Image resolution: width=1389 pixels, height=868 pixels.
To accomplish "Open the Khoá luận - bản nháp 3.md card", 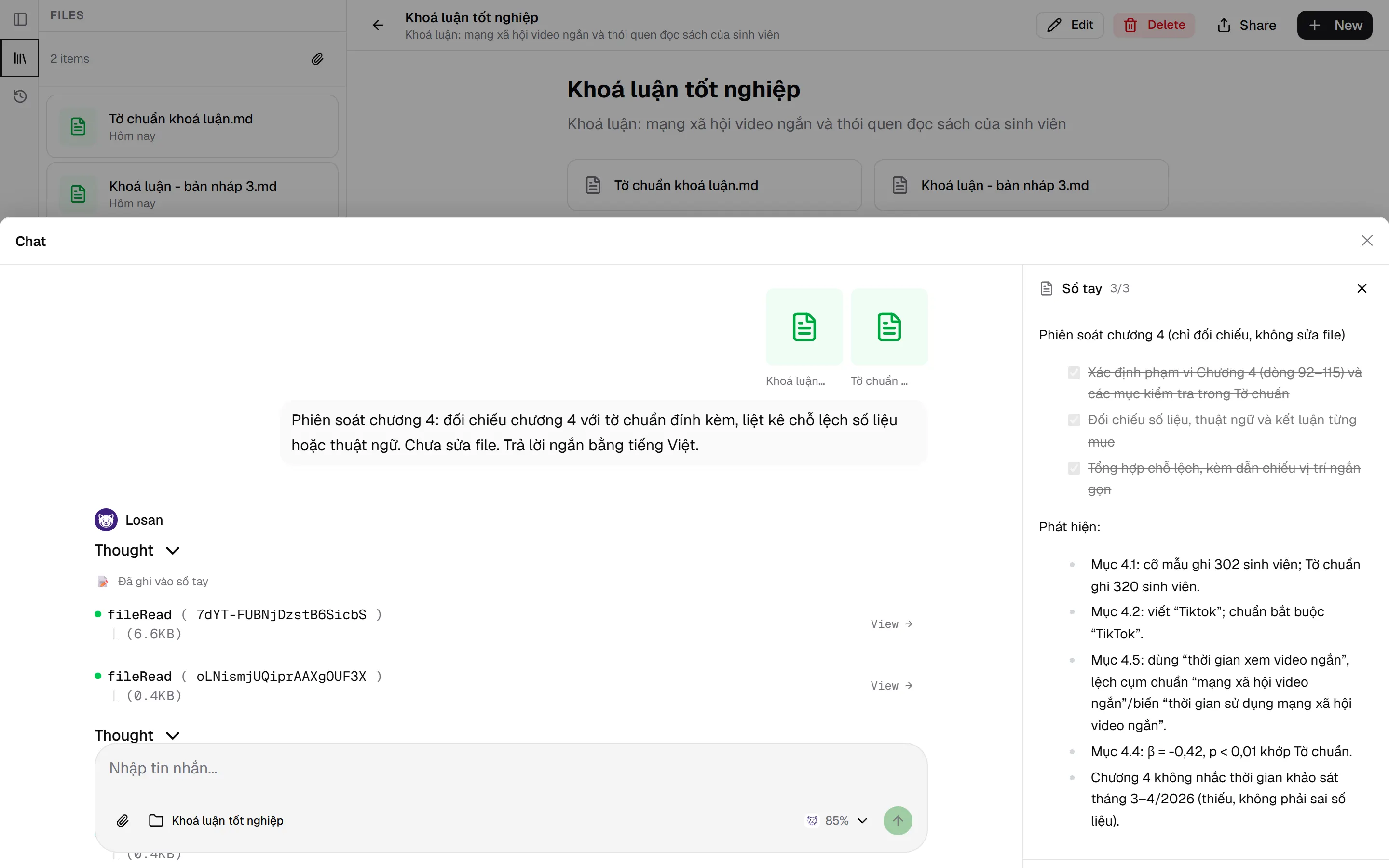I will [x=1021, y=186].
